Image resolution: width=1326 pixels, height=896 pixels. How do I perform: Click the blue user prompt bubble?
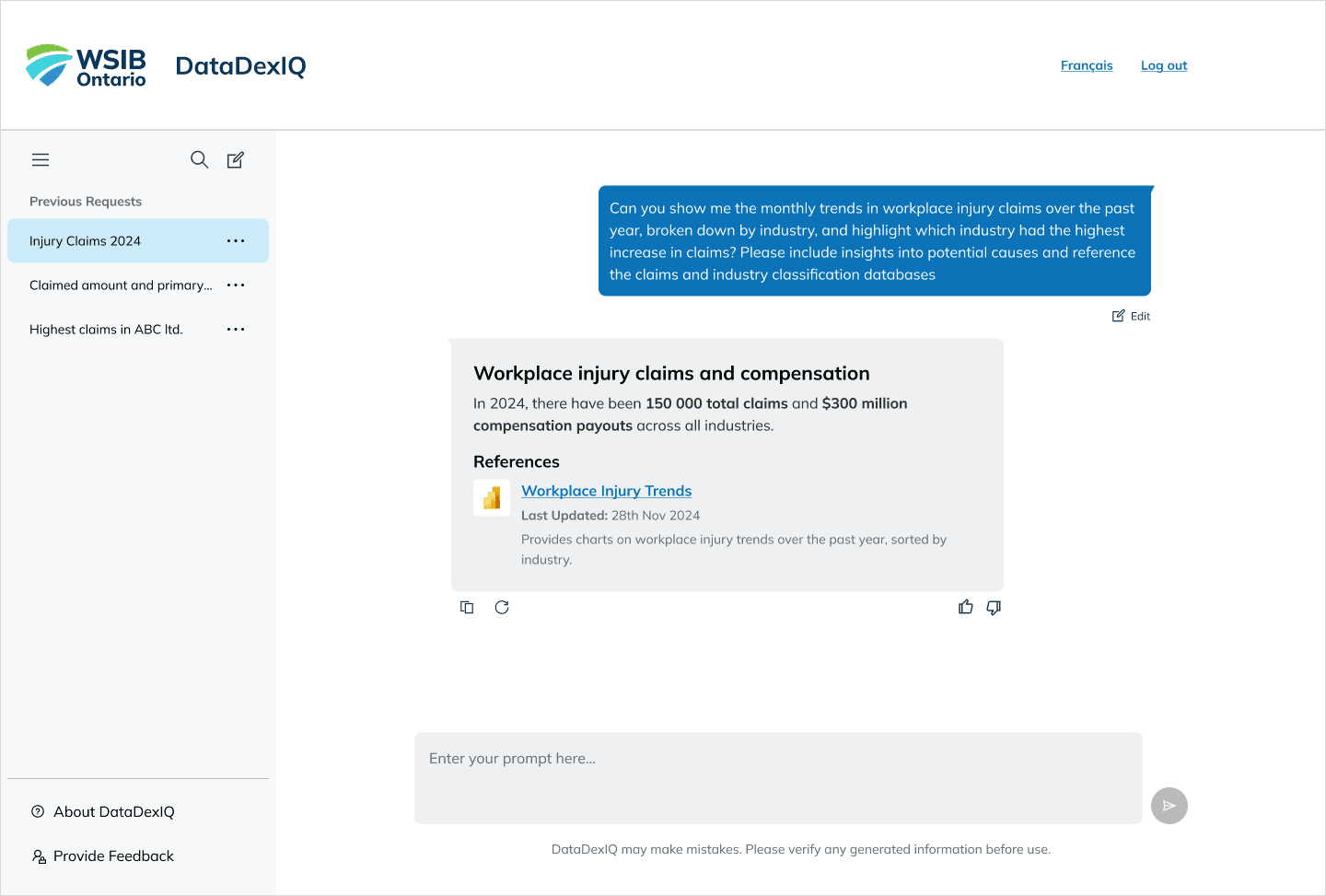(x=875, y=241)
